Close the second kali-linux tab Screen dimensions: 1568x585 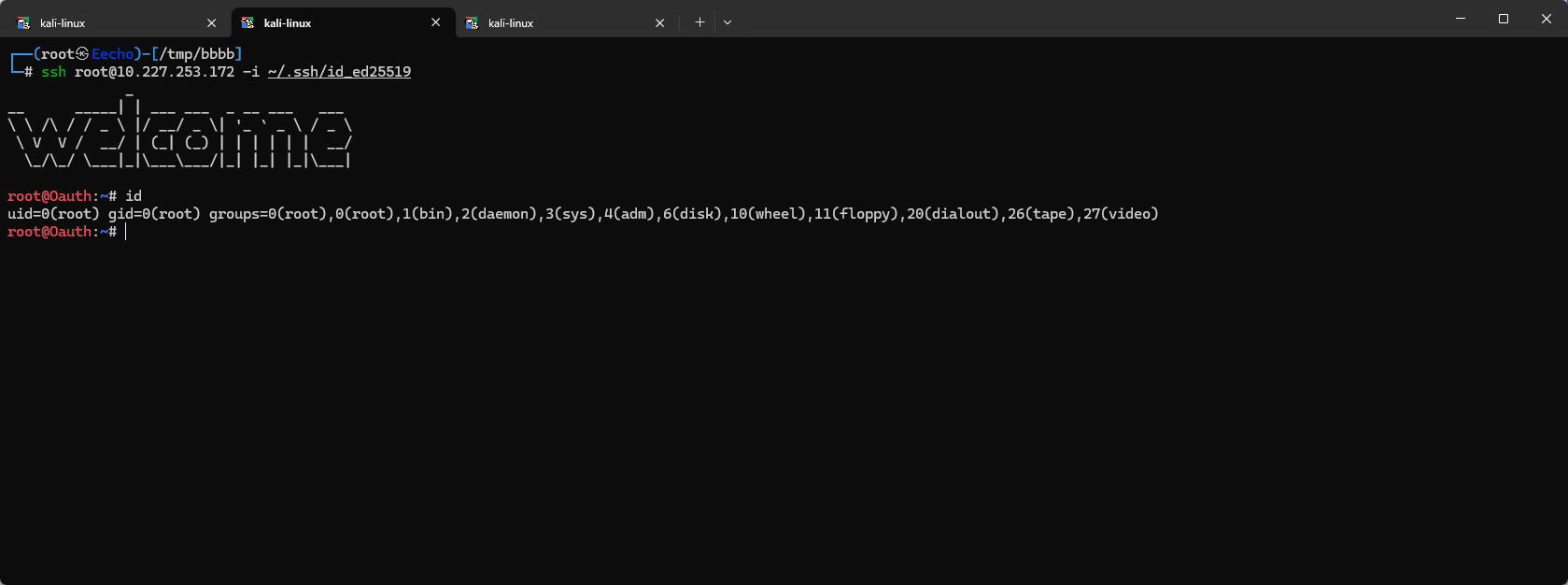click(436, 22)
